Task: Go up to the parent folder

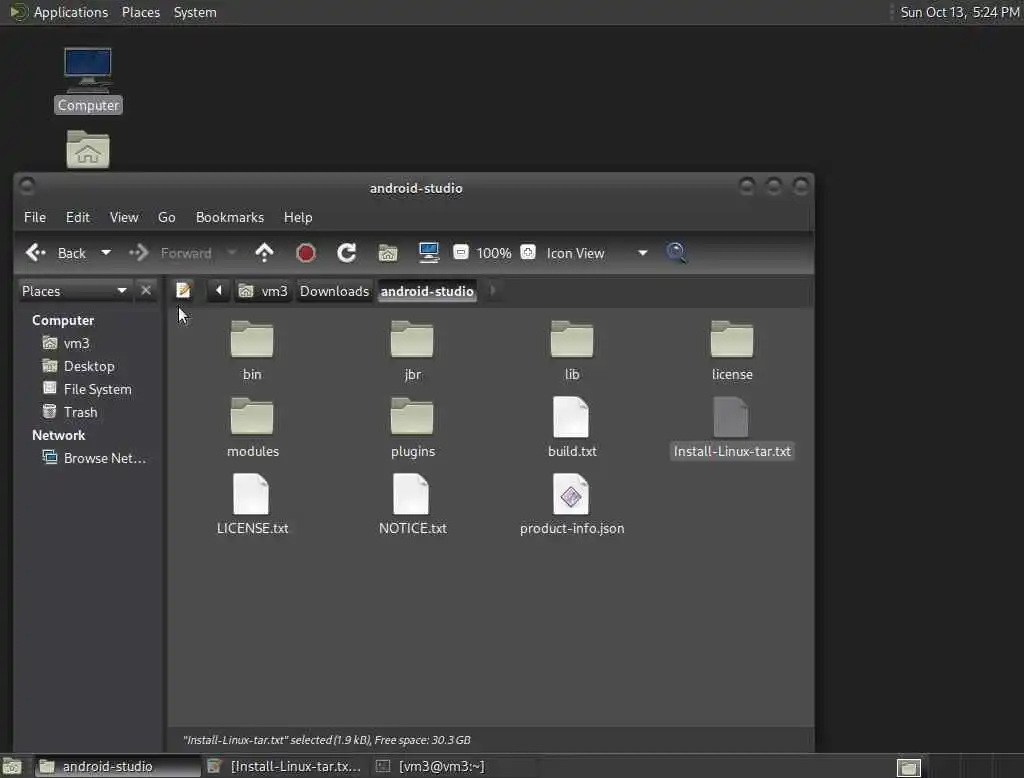Action: pyautogui.click(x=264, y=253)
